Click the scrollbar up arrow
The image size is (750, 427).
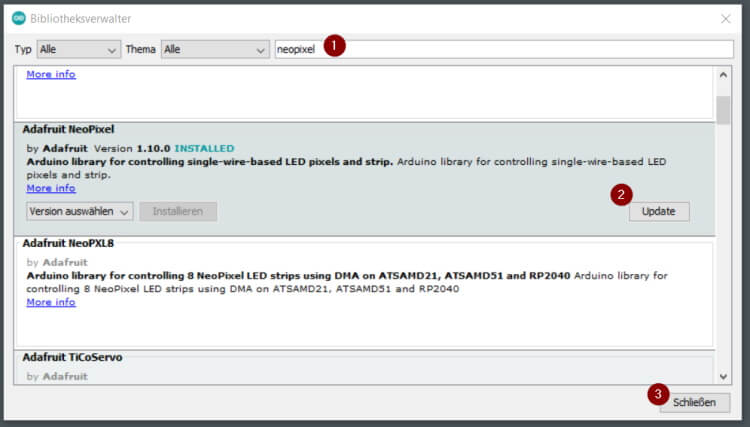click(x=723, y=75)
